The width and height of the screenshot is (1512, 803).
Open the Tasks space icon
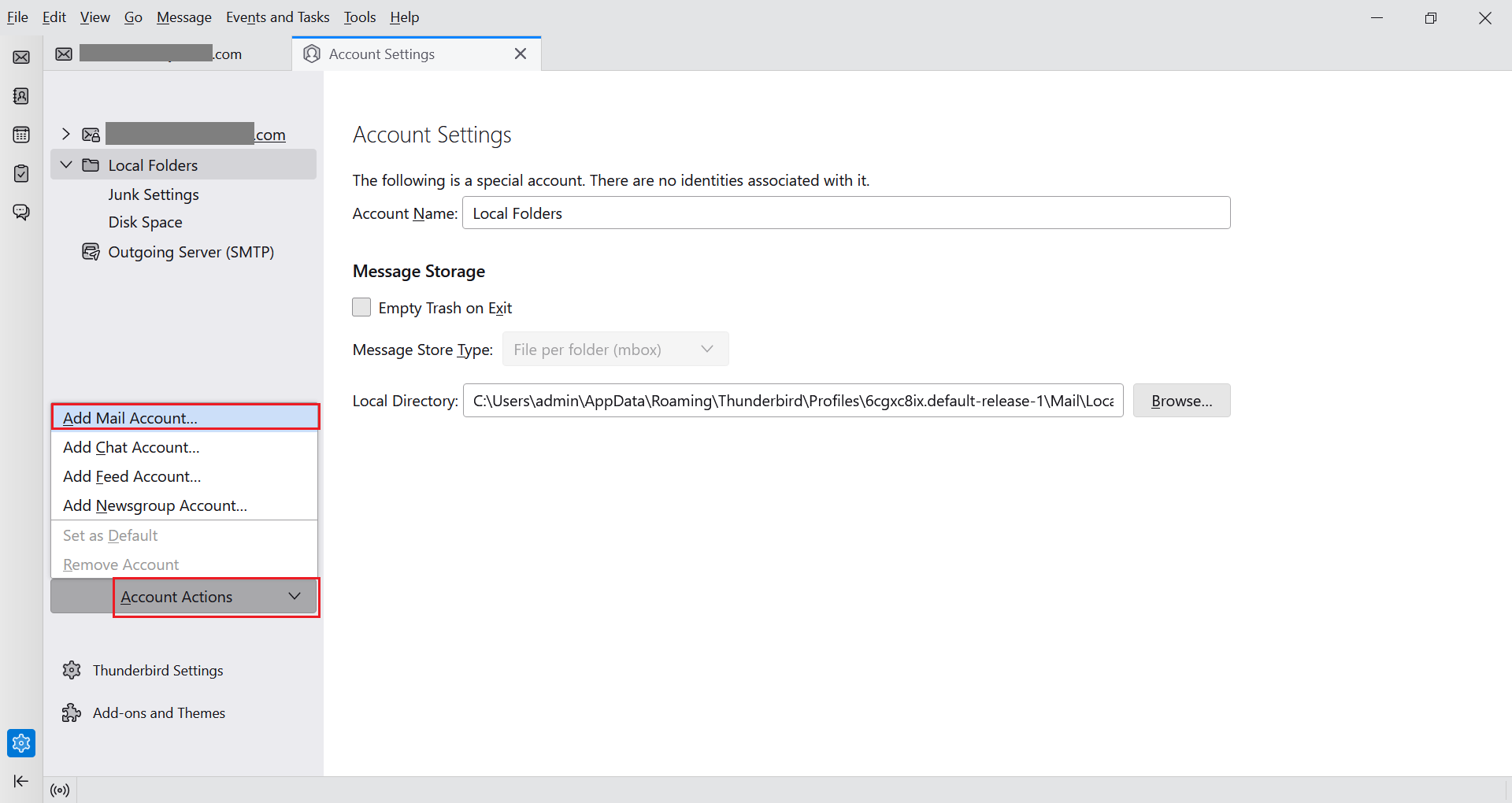[21, 173]
